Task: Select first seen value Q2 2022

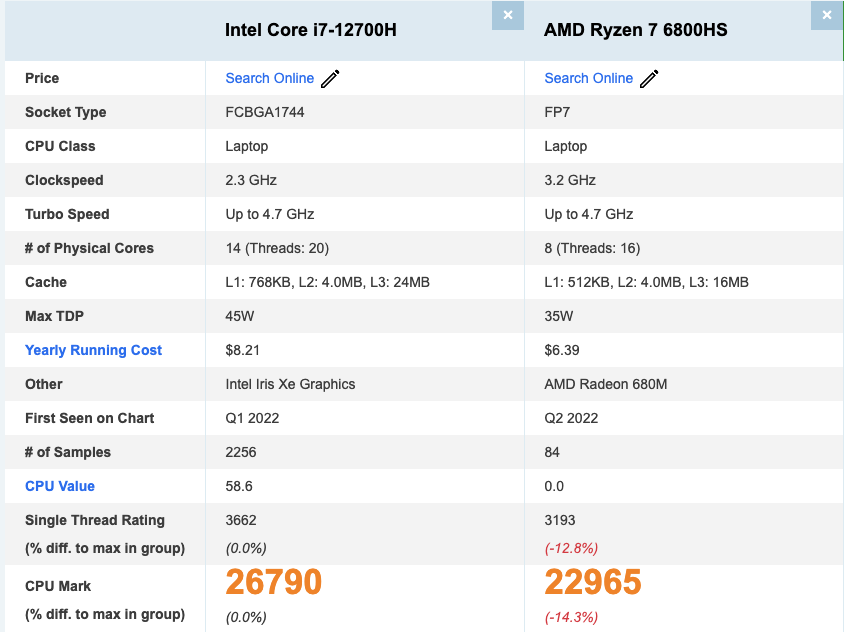Action: tap(571, 418)
